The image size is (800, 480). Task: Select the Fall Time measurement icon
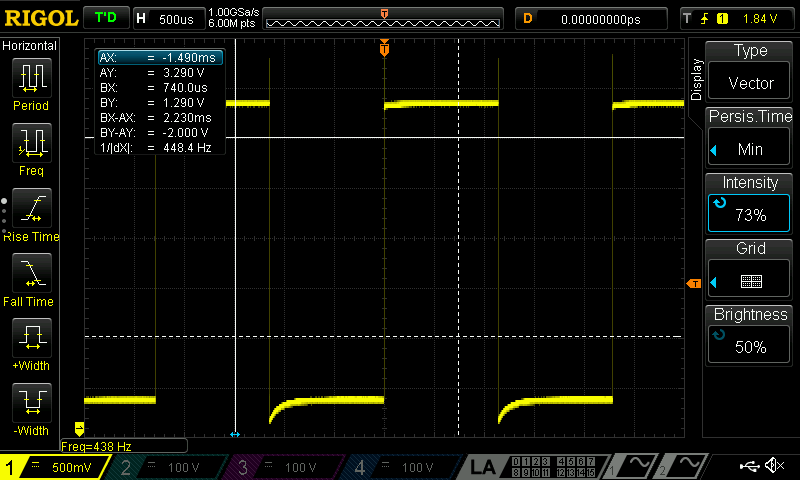tap(32, 272)
